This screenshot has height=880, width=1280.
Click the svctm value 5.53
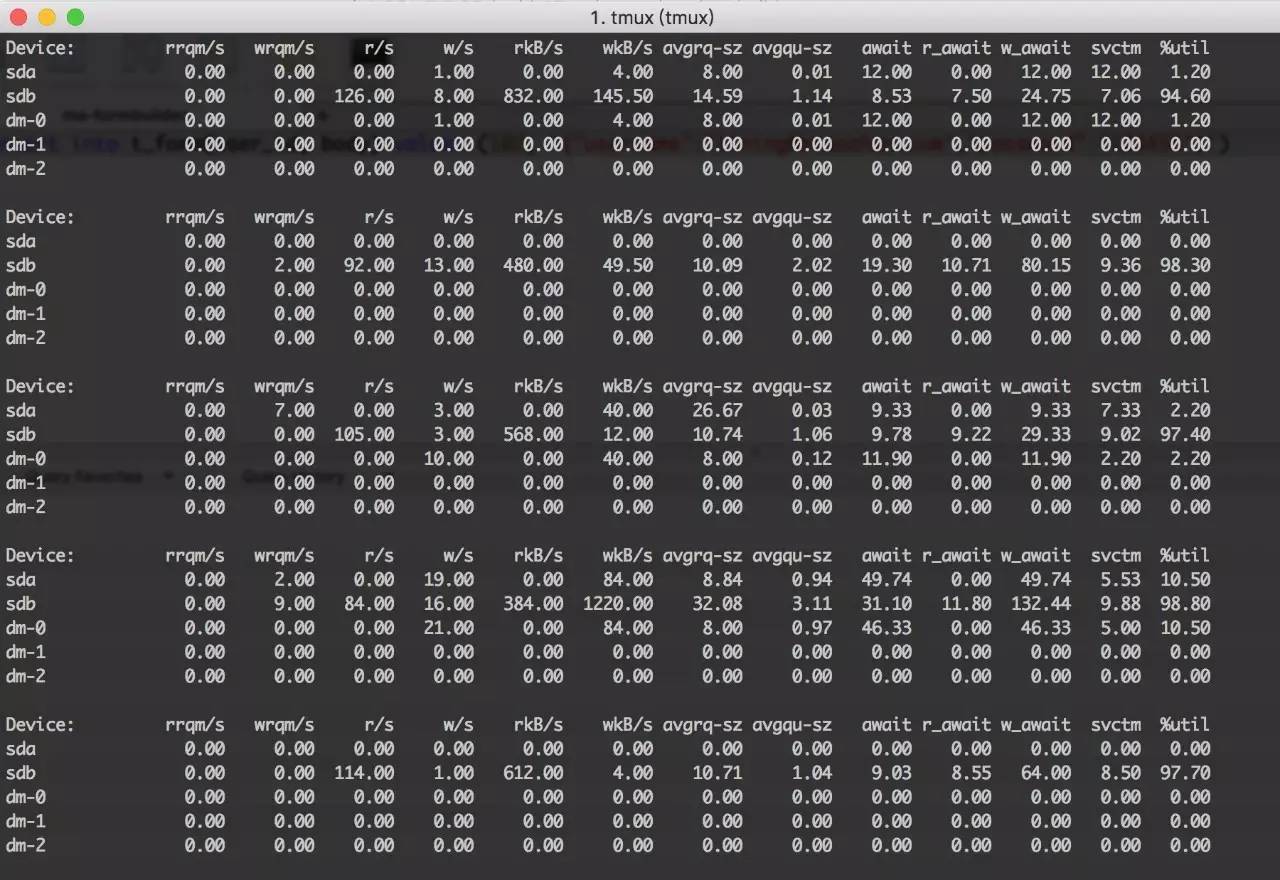tap(1121, 579)
